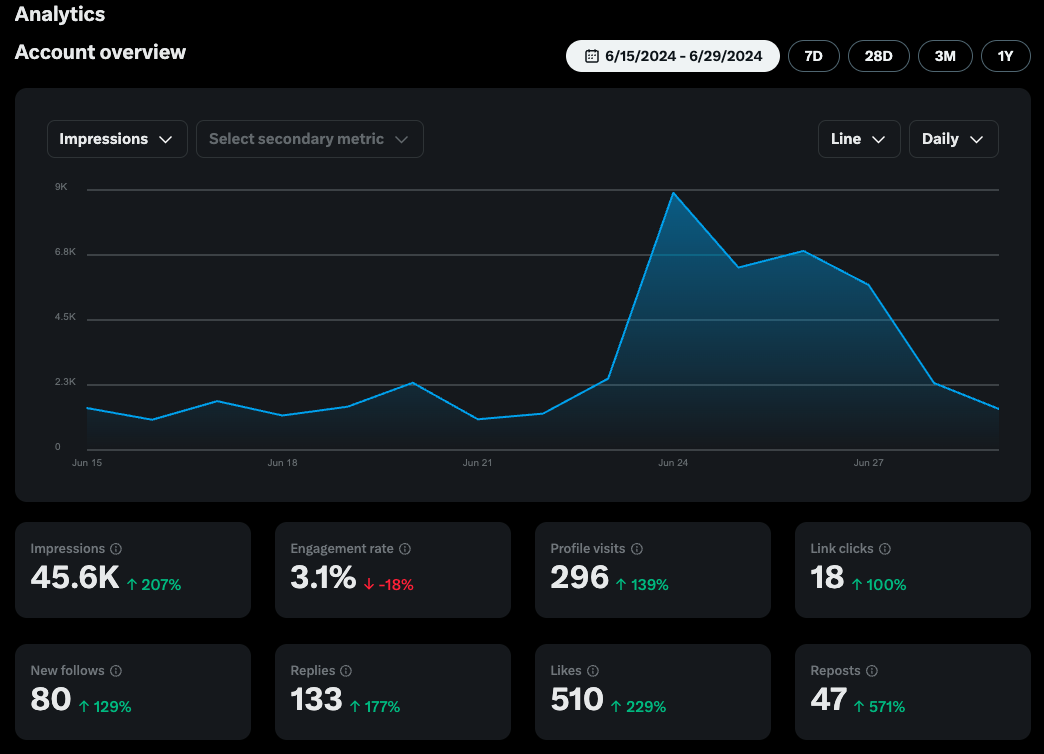The width and height of the screenshot is (1044, 754).
Task: Open the 6/15/2024 - 6/29/2024 date picker
Action: [x=672, y=56]
